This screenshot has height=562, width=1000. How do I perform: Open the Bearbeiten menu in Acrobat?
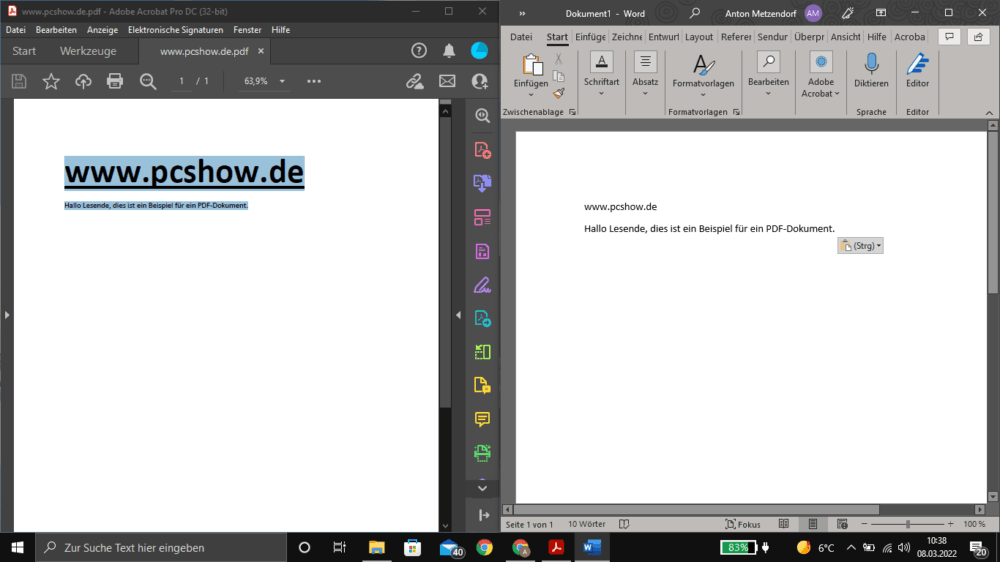(x=56, y=30)
